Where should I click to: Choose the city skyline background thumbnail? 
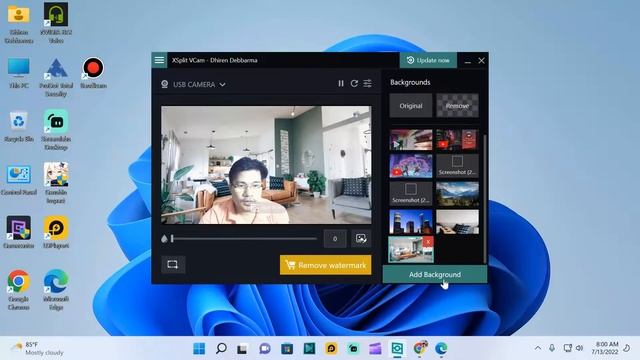click(x=411, y=222)
